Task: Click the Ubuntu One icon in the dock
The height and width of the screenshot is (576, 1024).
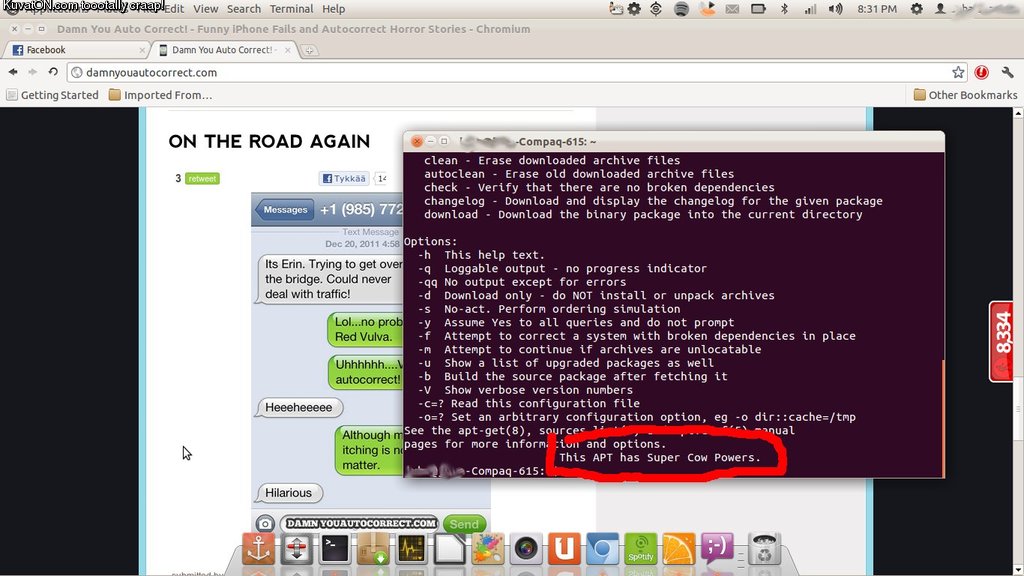Action: click(564, 549)
